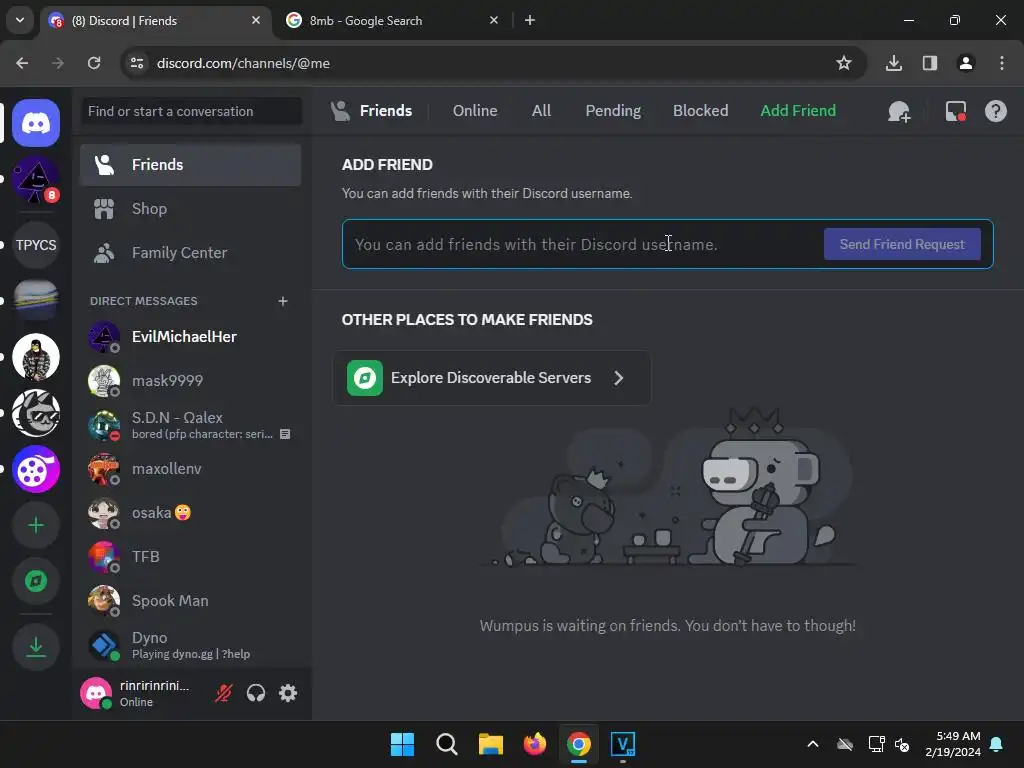
Task: Open Chrome downloads icon
Action: [x=894, y=63]
